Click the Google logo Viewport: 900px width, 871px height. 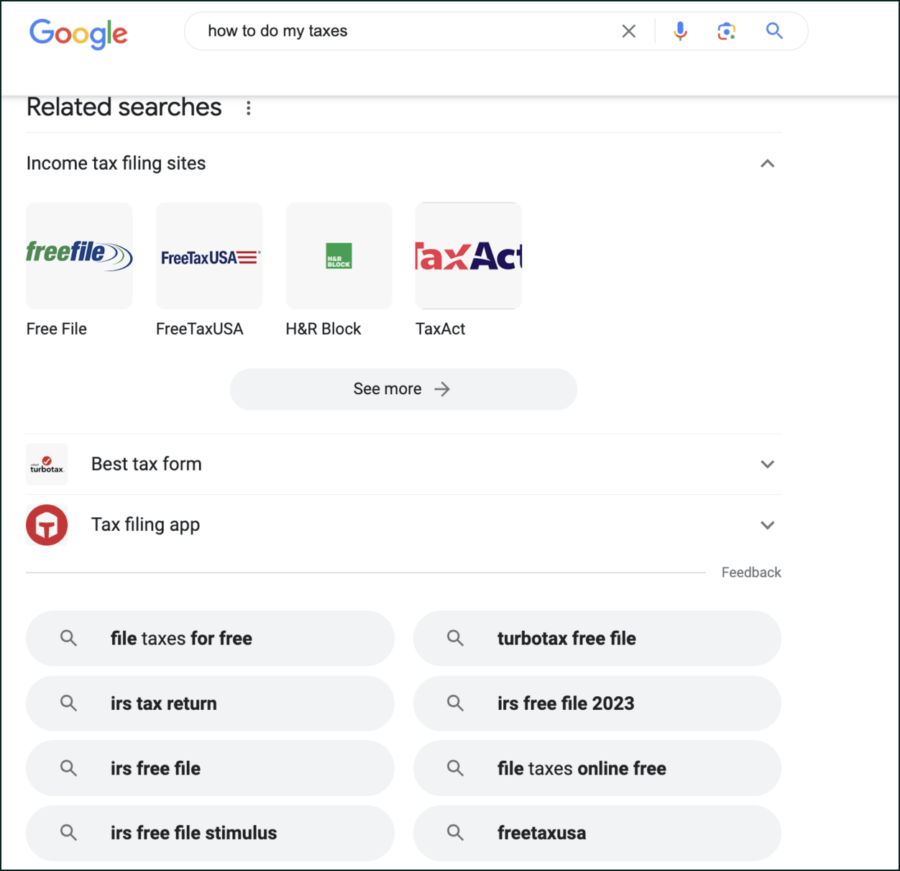click(x=78, y=33)
